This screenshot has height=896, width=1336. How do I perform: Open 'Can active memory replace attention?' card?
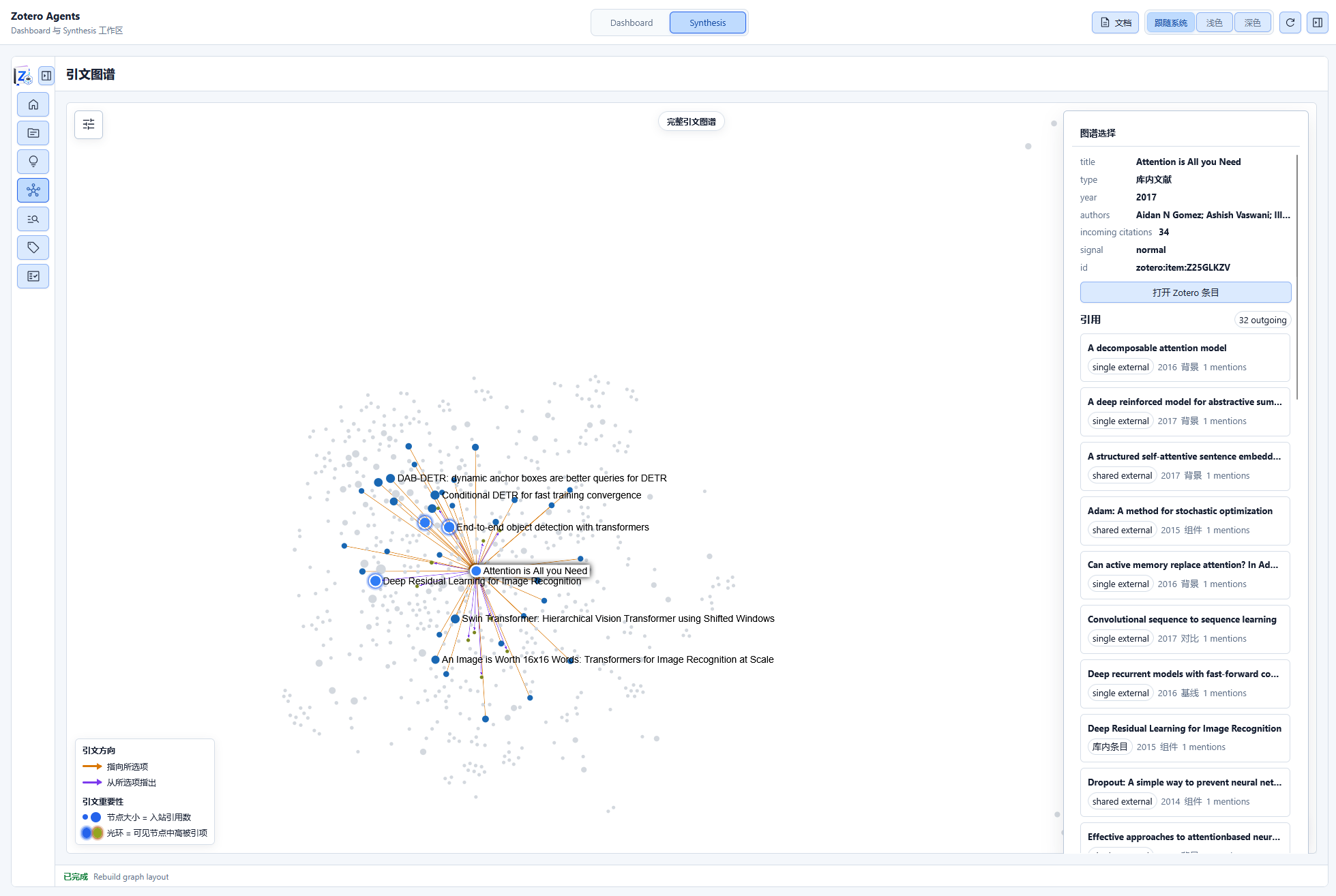(1185, 575)
